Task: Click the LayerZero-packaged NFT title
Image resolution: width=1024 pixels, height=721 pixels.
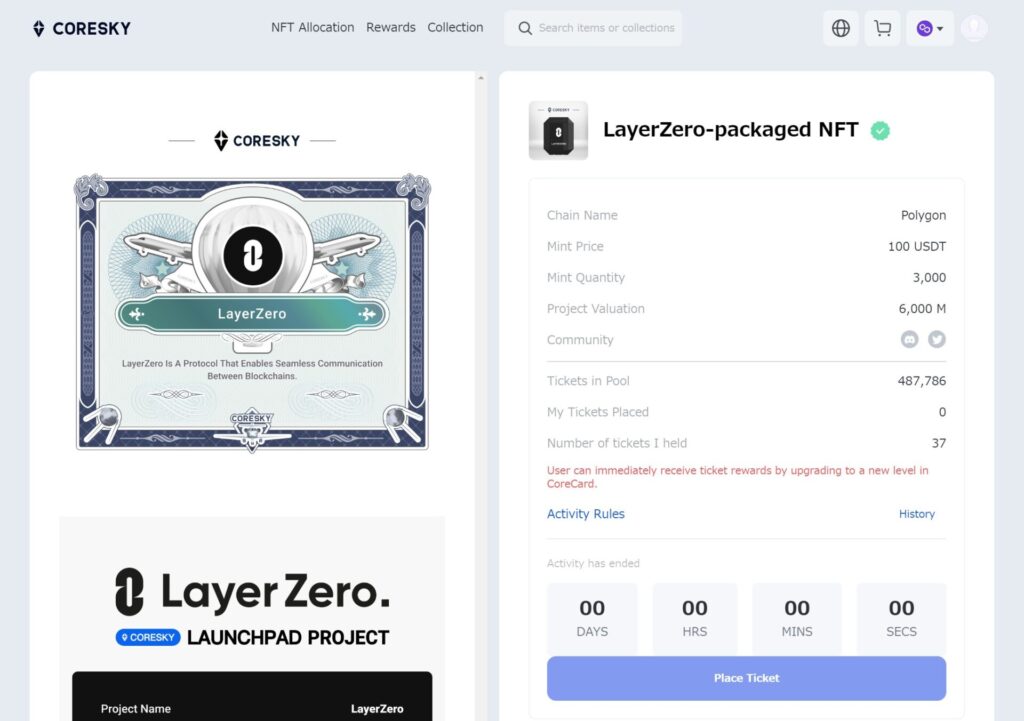Action: click(x=731, y=129)
